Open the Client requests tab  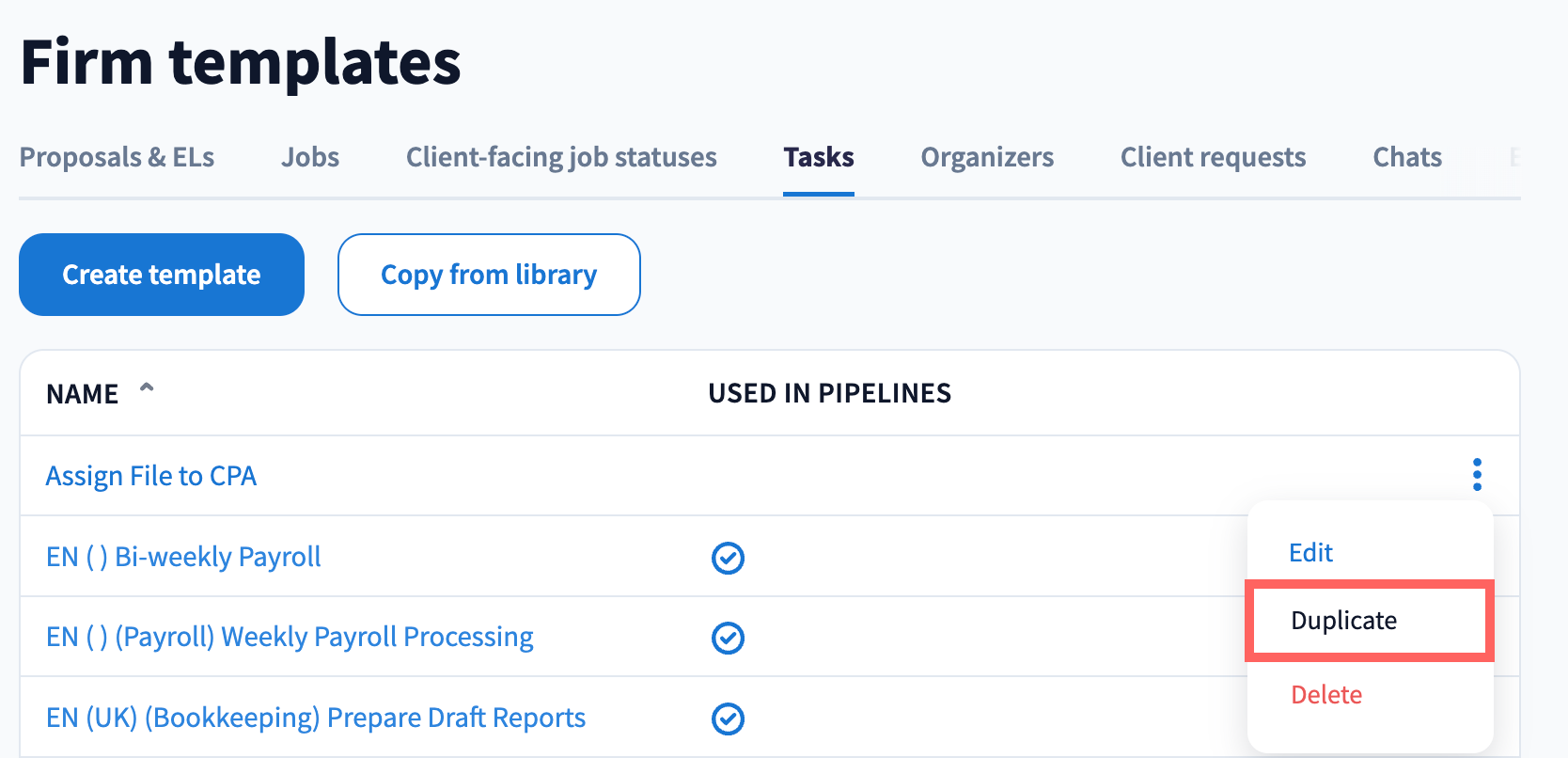point(1213,157)
